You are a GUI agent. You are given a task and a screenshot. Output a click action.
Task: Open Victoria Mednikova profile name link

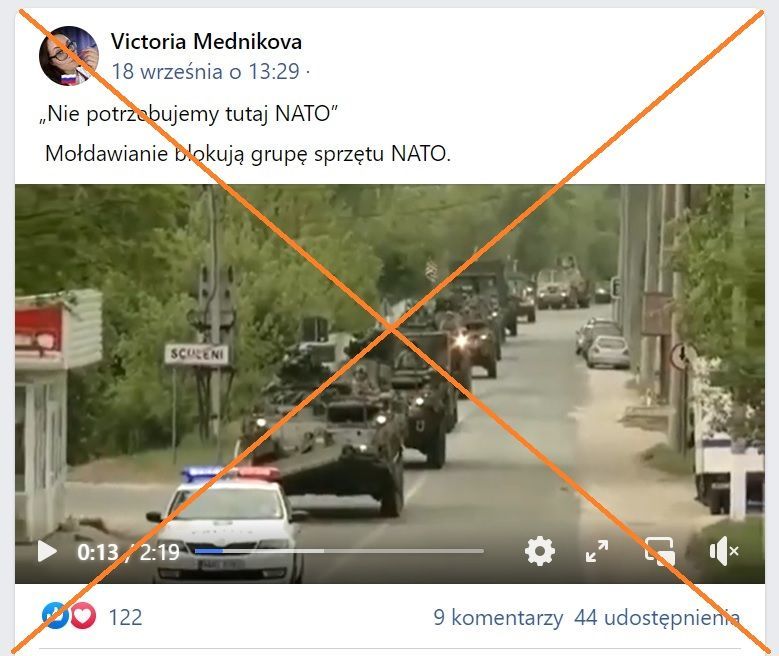tap(206, 41)
